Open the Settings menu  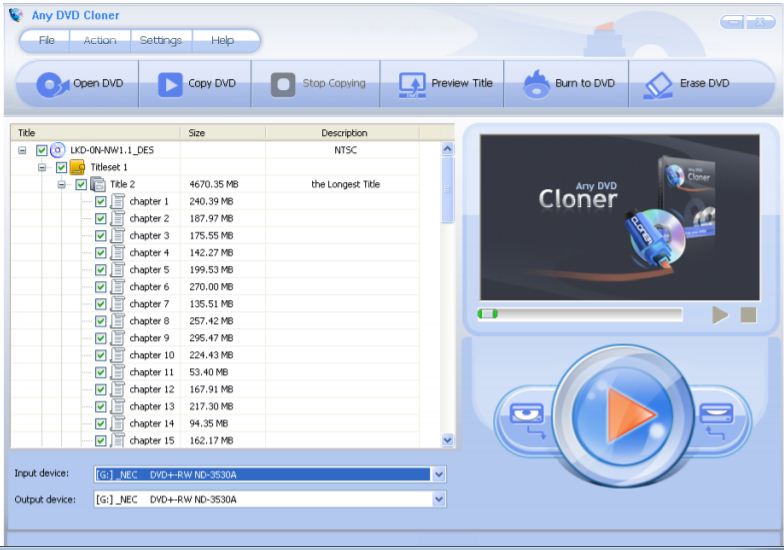coord(160,40)
